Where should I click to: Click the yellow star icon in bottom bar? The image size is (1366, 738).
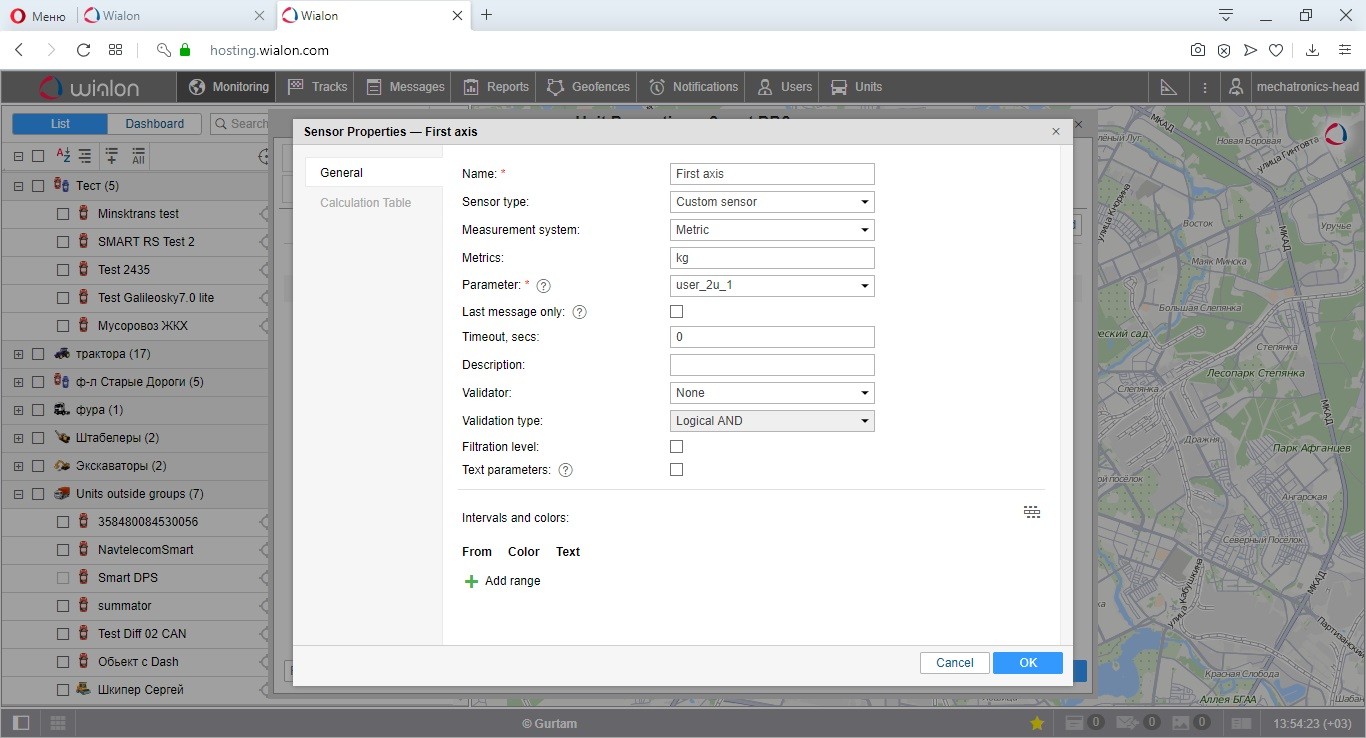point(1037,723)
